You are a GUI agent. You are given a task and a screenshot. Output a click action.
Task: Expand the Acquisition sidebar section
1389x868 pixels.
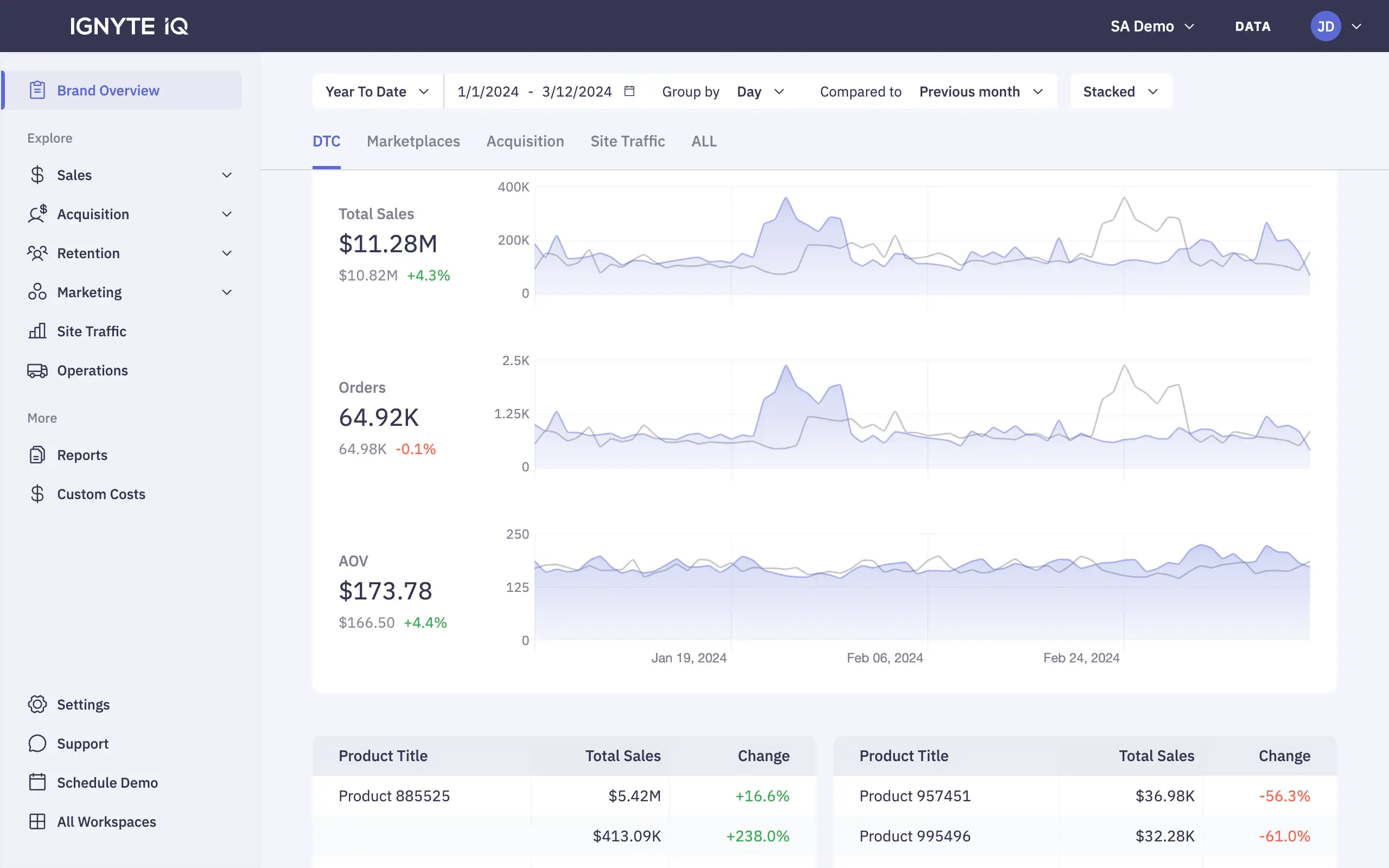(x=227, y=214)
